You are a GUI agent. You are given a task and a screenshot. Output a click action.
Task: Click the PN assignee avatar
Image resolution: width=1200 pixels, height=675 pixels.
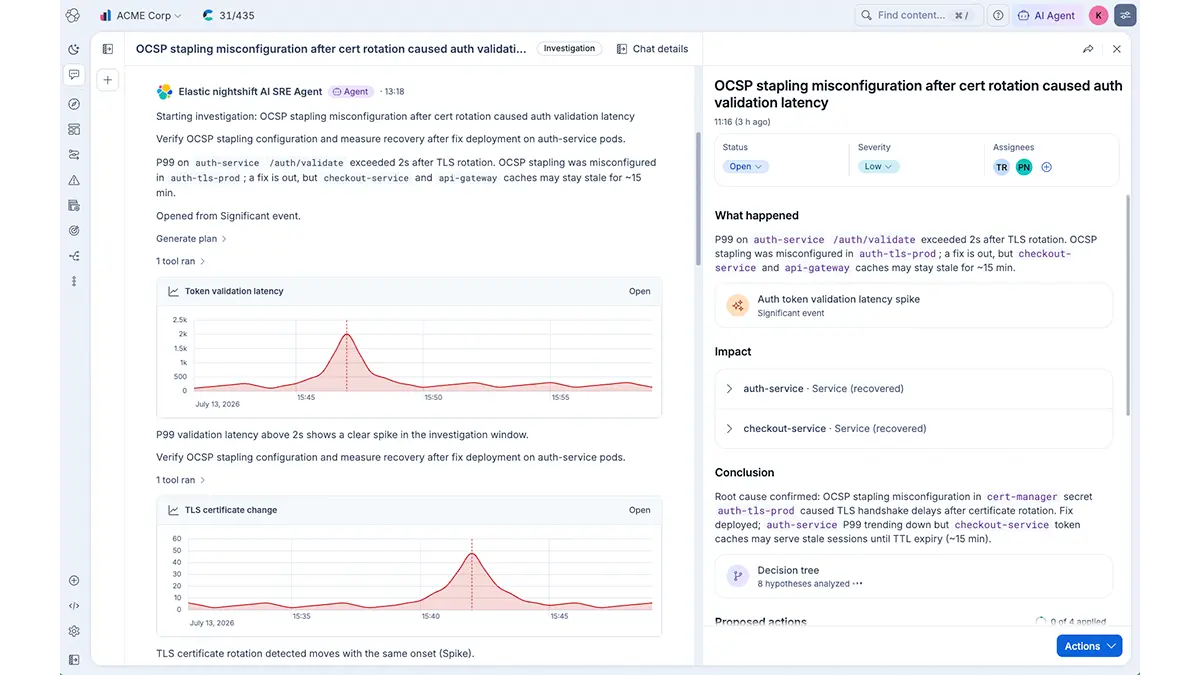click(1024, 167)
